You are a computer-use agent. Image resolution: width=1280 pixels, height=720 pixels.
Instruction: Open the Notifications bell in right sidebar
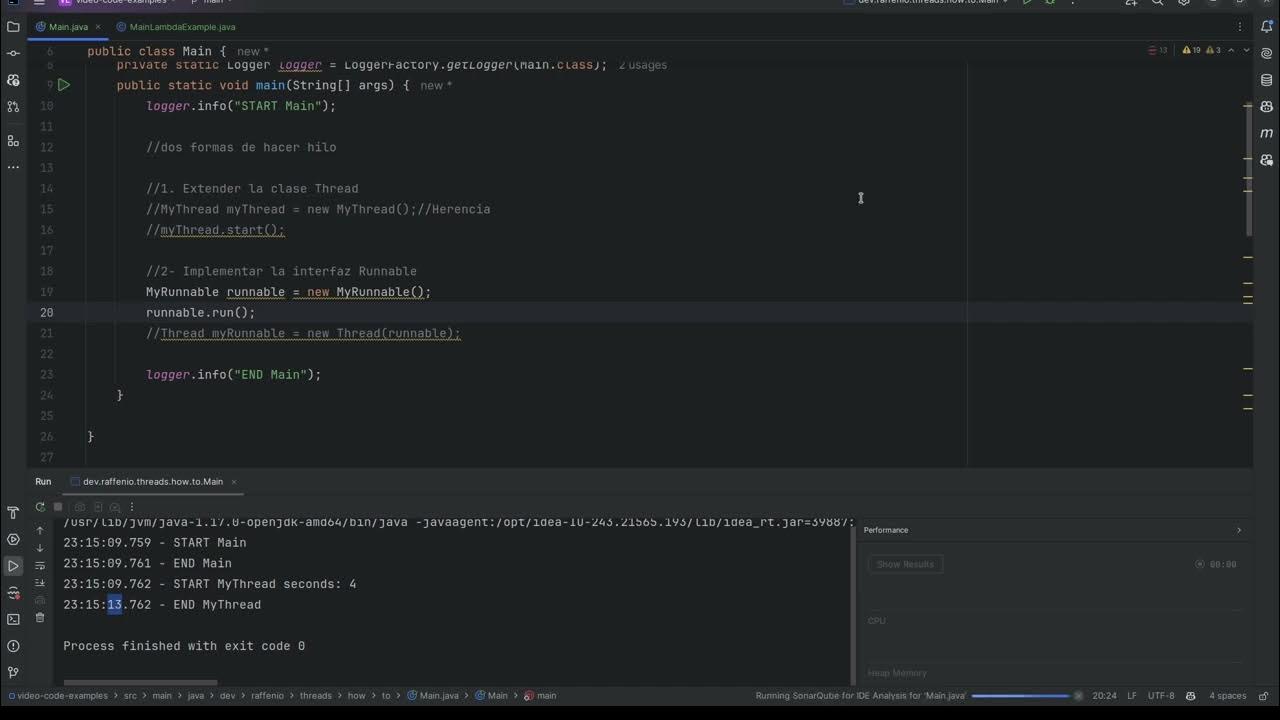[1267, 27]
